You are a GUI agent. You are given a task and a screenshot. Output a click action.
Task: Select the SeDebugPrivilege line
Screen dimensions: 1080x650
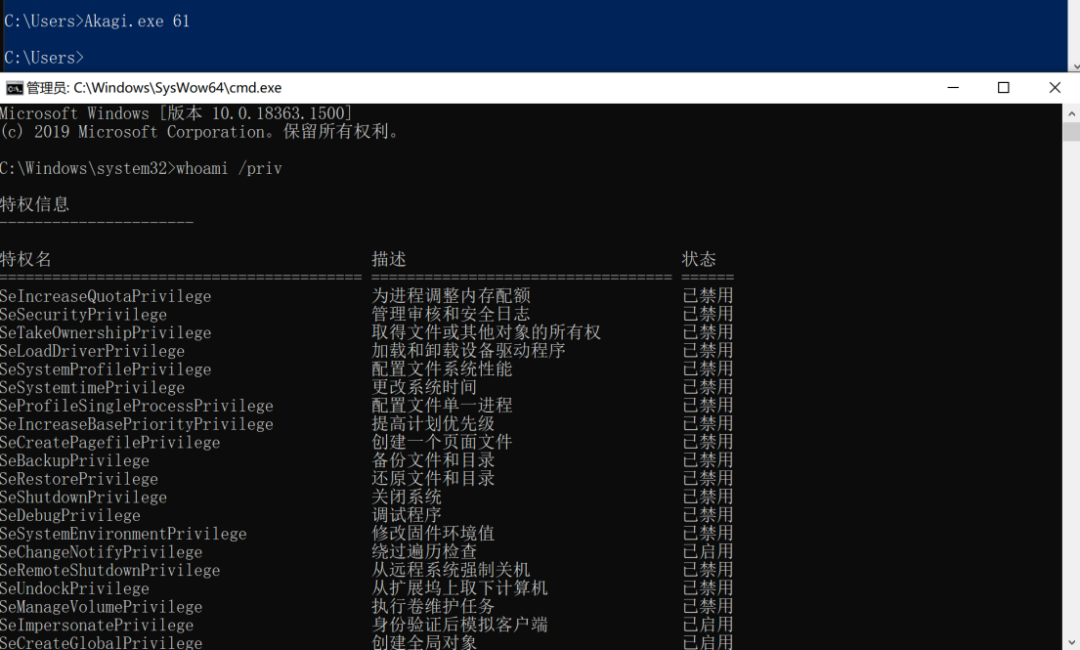click(70, 515)
